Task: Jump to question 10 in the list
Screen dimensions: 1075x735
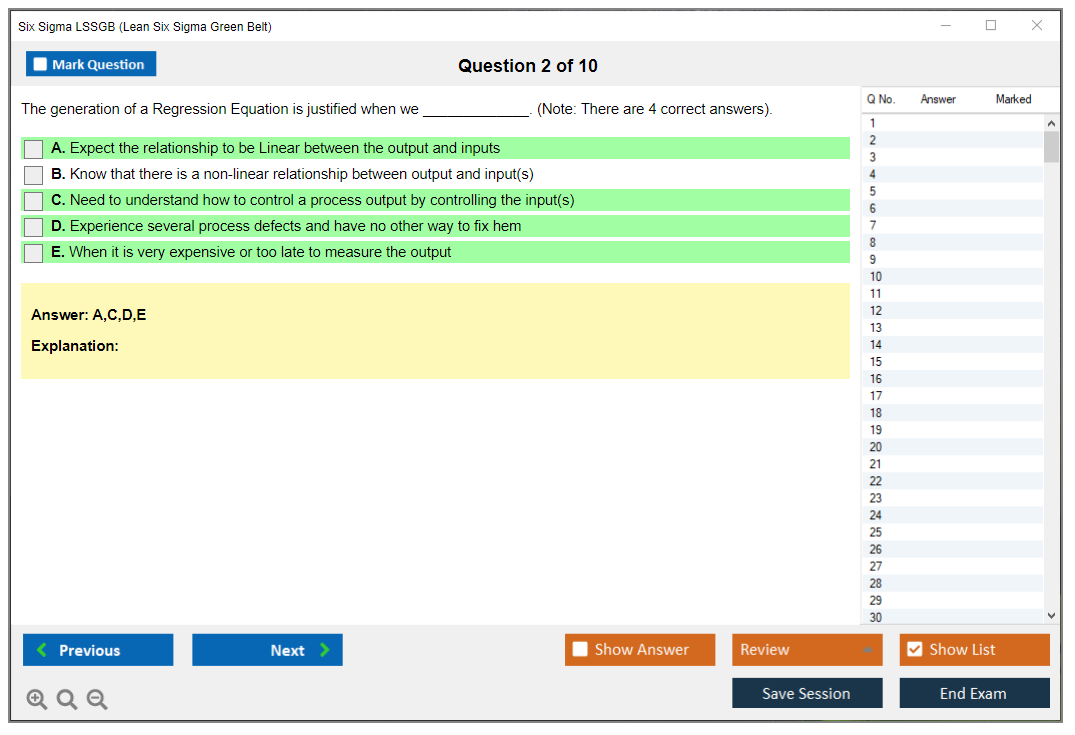Action: 876,276
